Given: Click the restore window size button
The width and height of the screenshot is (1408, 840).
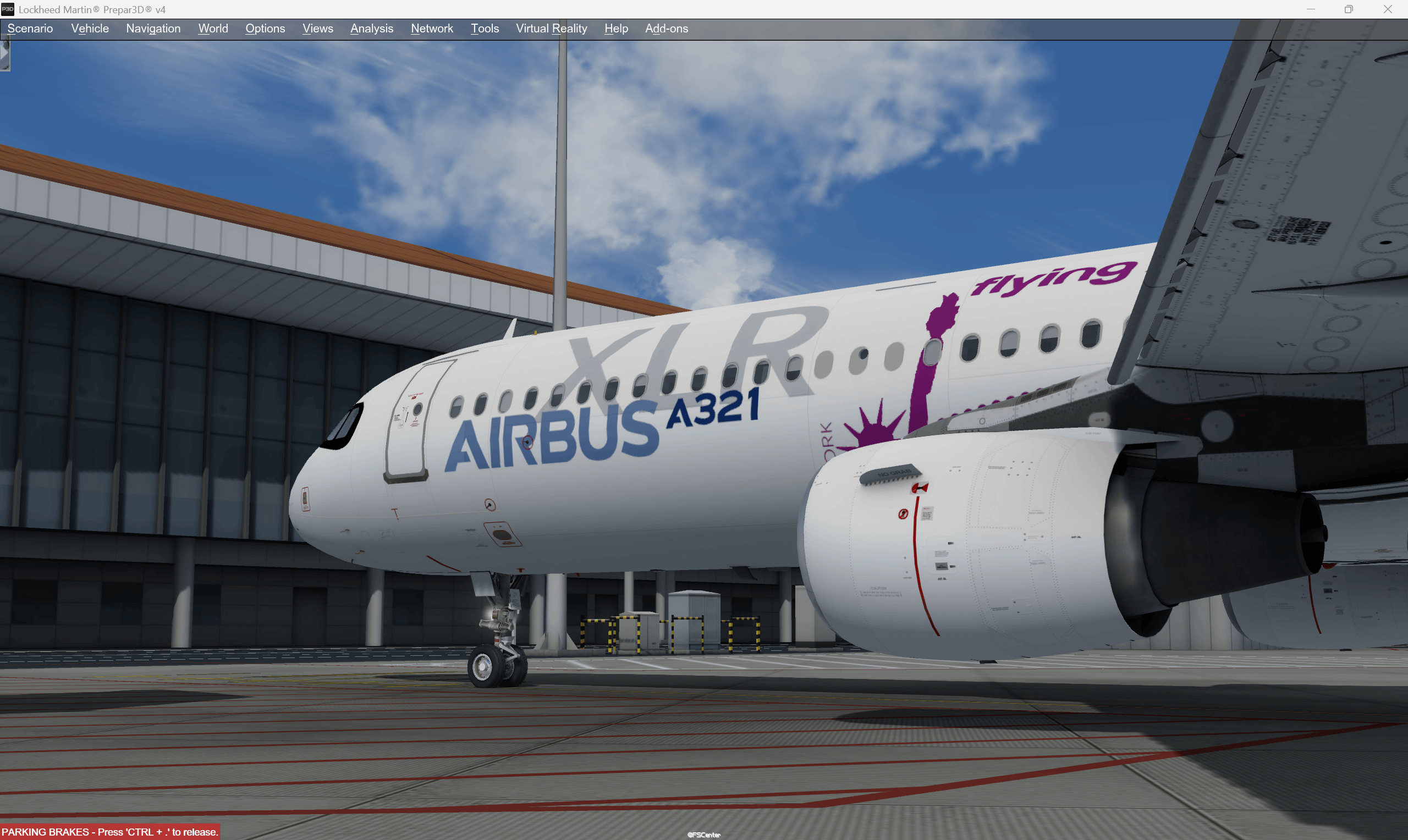Looking at the screenshot, I should click(x=1349, y=9).
